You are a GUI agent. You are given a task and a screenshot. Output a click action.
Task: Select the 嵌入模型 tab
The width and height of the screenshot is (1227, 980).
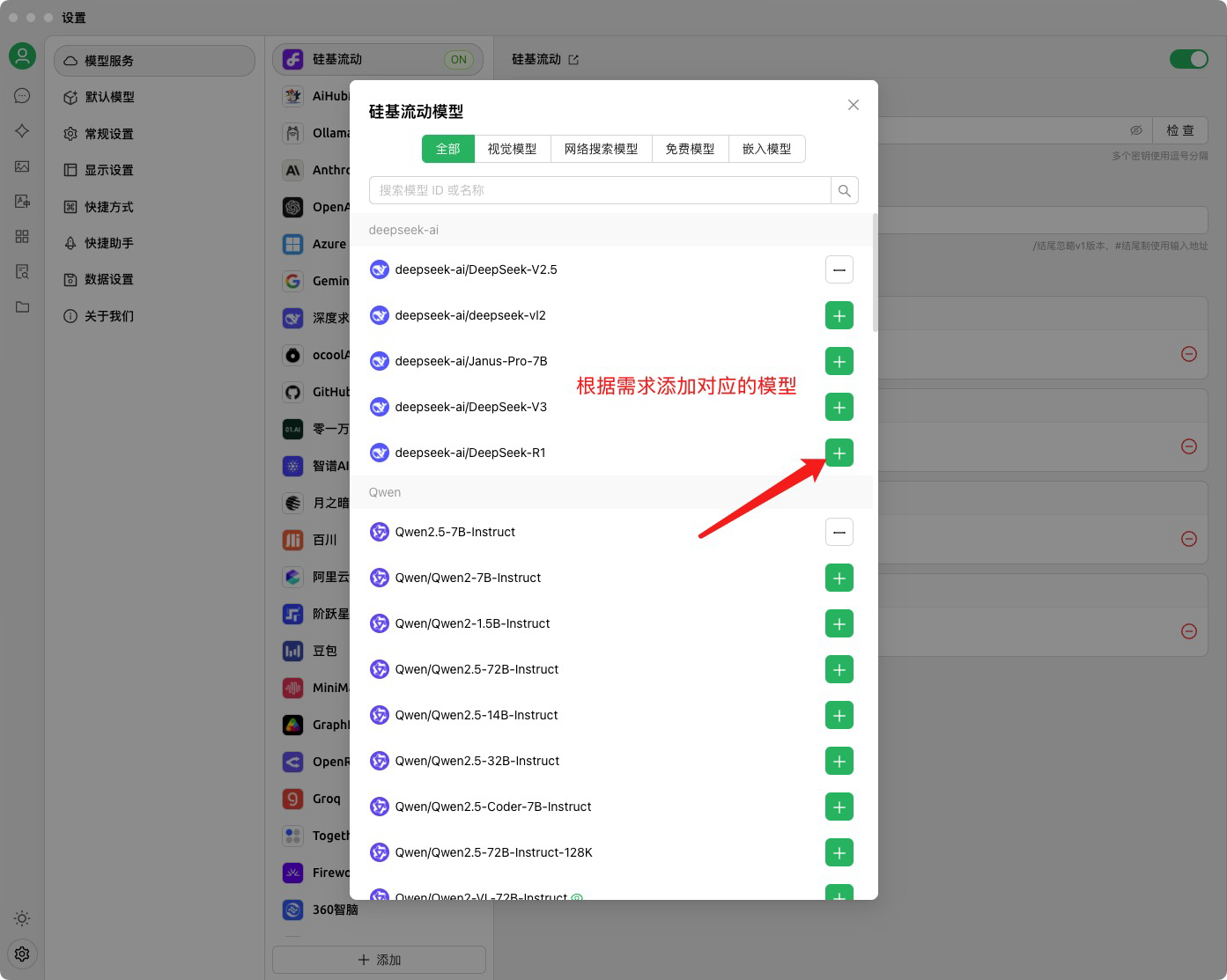tap(766, 149)
